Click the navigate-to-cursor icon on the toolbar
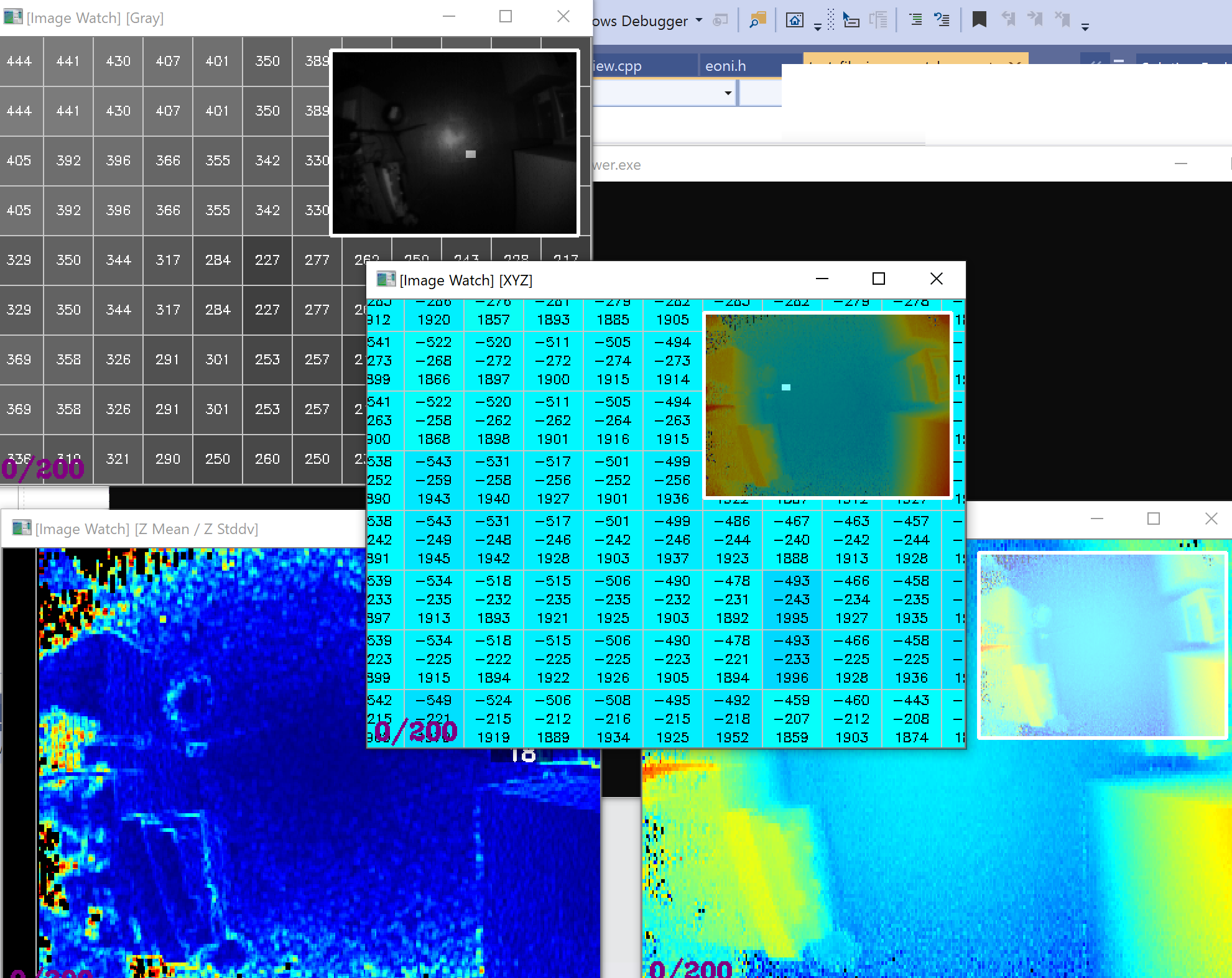The image size is (1232, 978). 851,19
